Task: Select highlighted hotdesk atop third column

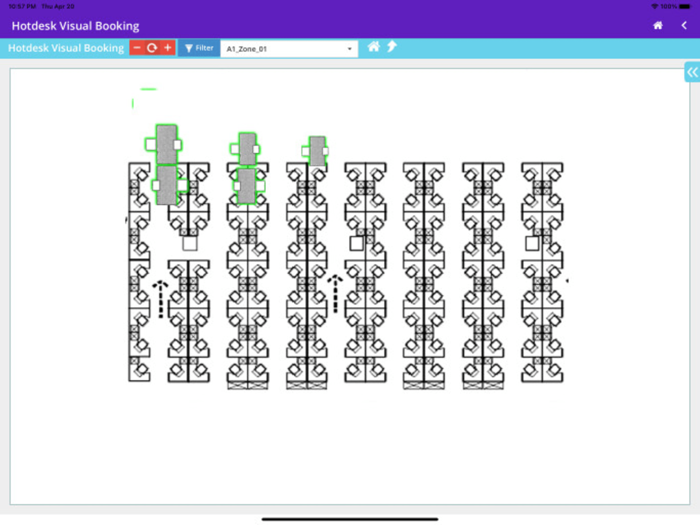Action: click(317, 151)
